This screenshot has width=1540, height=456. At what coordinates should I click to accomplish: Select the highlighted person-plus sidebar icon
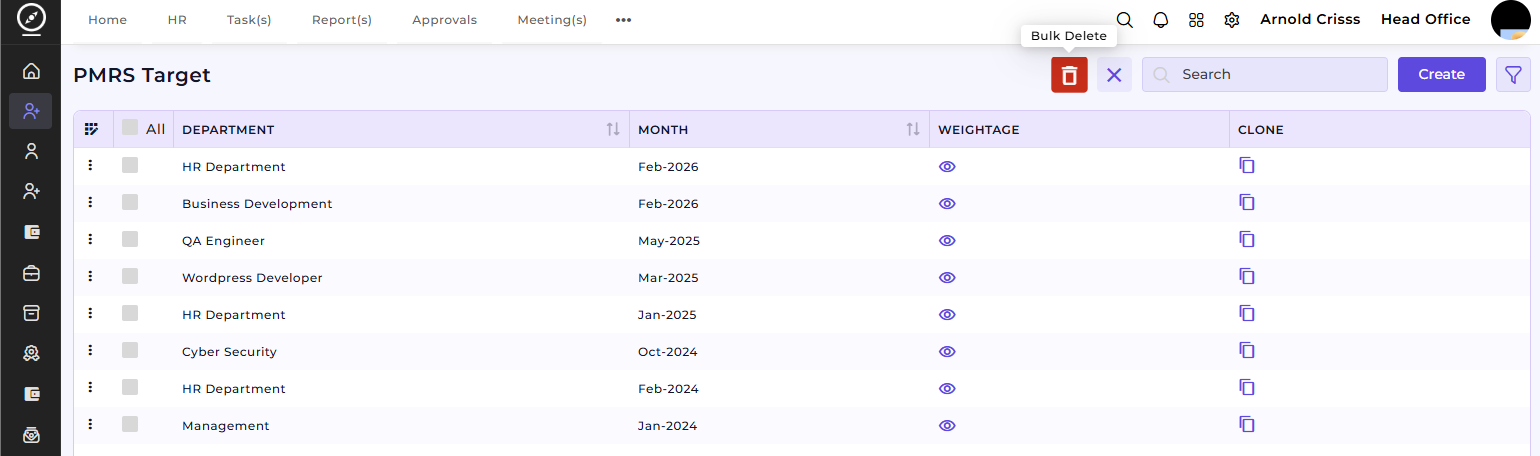point(31,111)
